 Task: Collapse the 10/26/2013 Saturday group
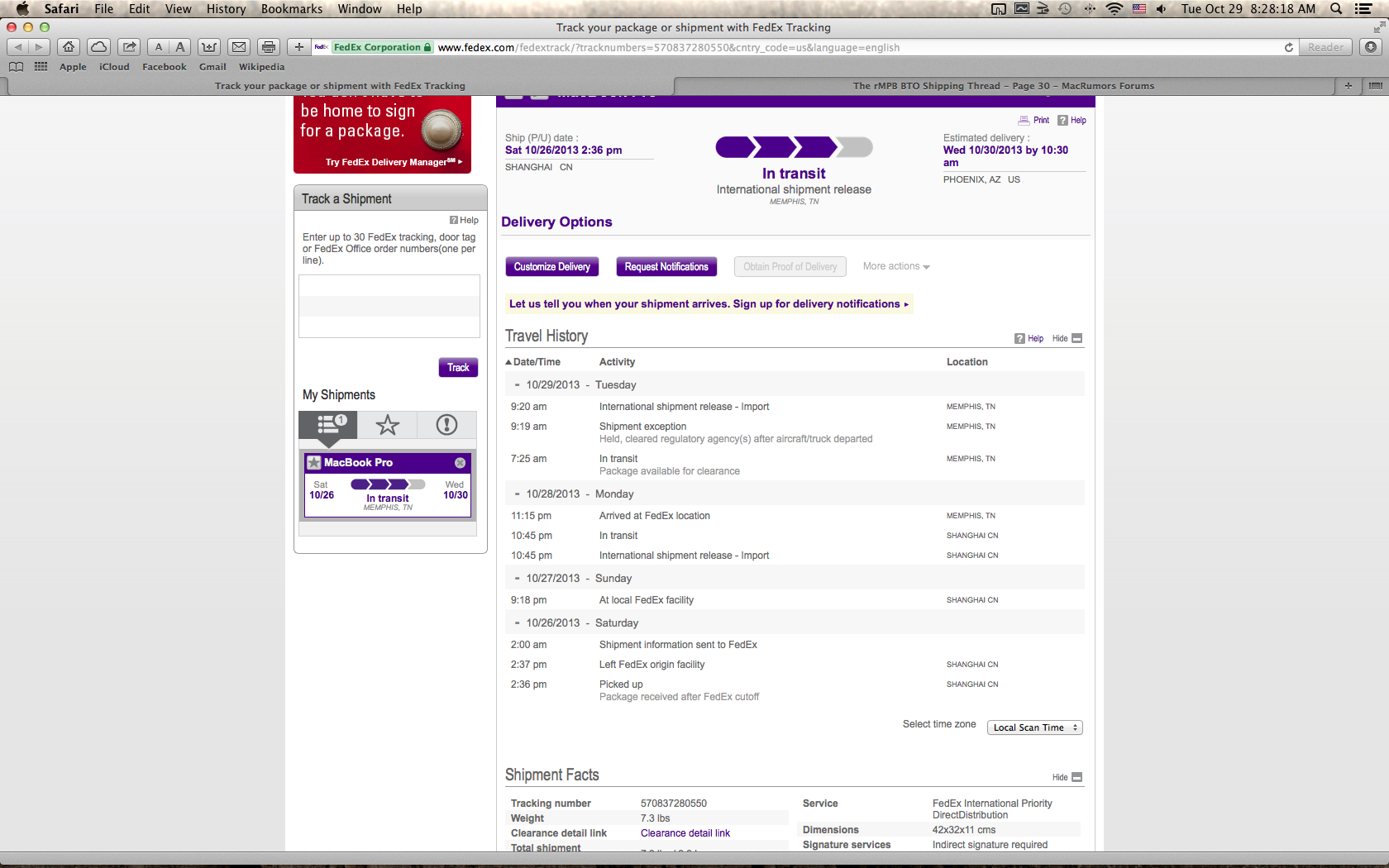(x=517, y=623)
